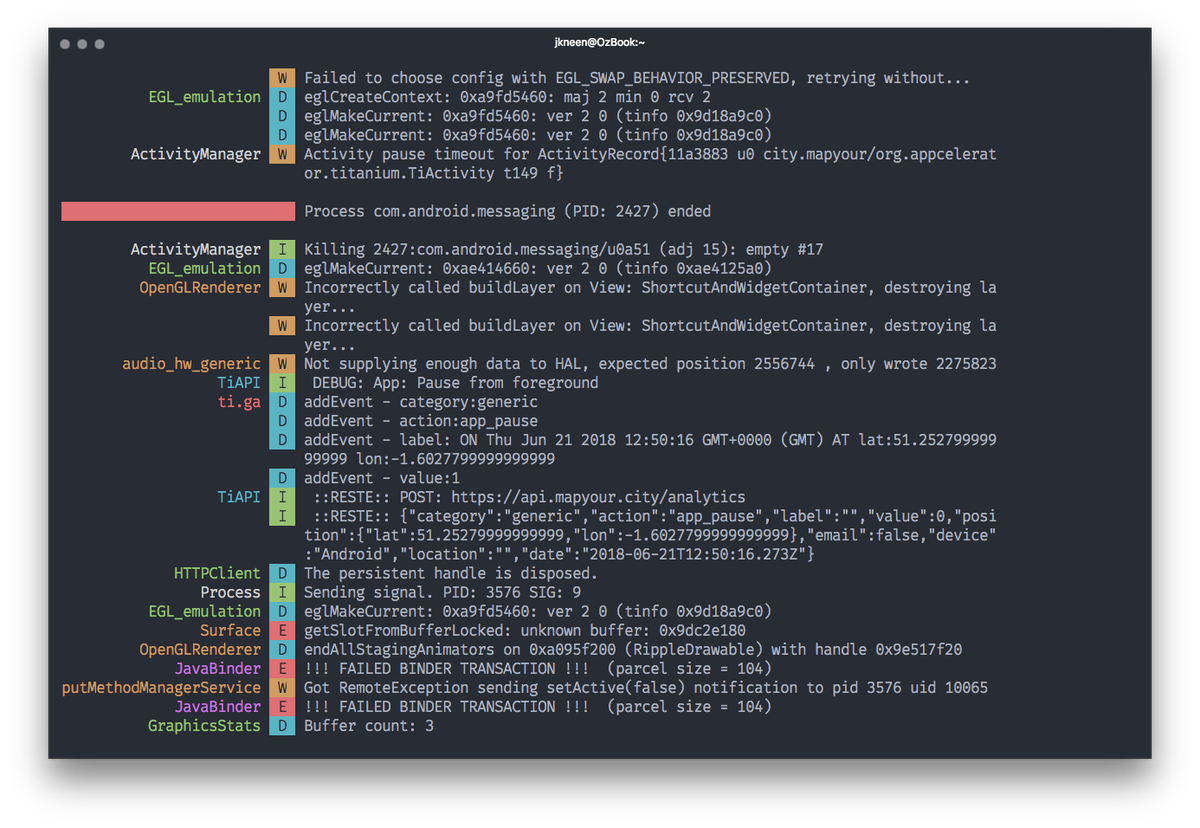Select the W badge on the audio_hw_generic line
Image resolution: width=1200 pixels, height=828 pixels.
click(281, 363)
